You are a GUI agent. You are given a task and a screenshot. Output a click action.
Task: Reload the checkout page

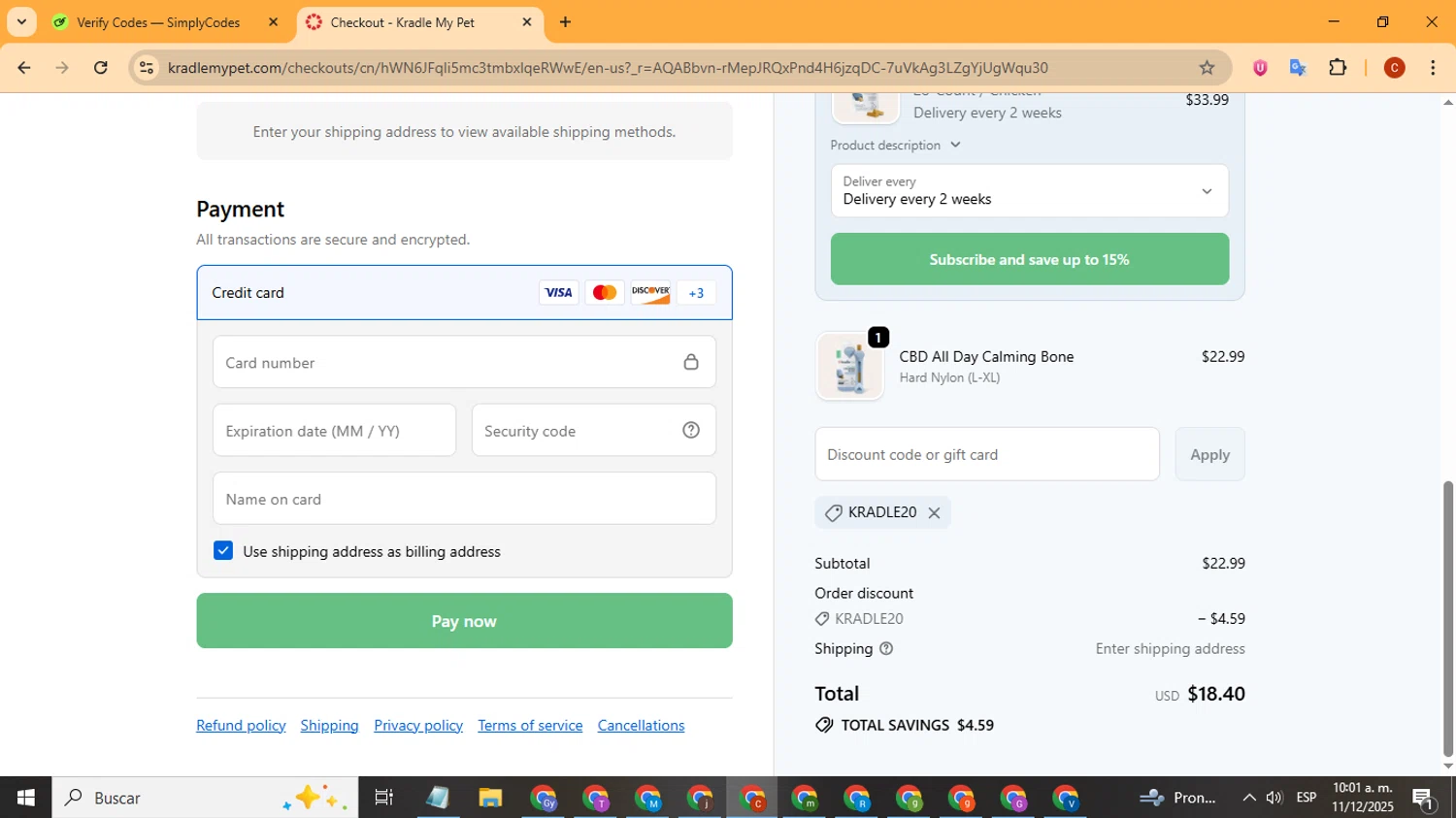101,67
